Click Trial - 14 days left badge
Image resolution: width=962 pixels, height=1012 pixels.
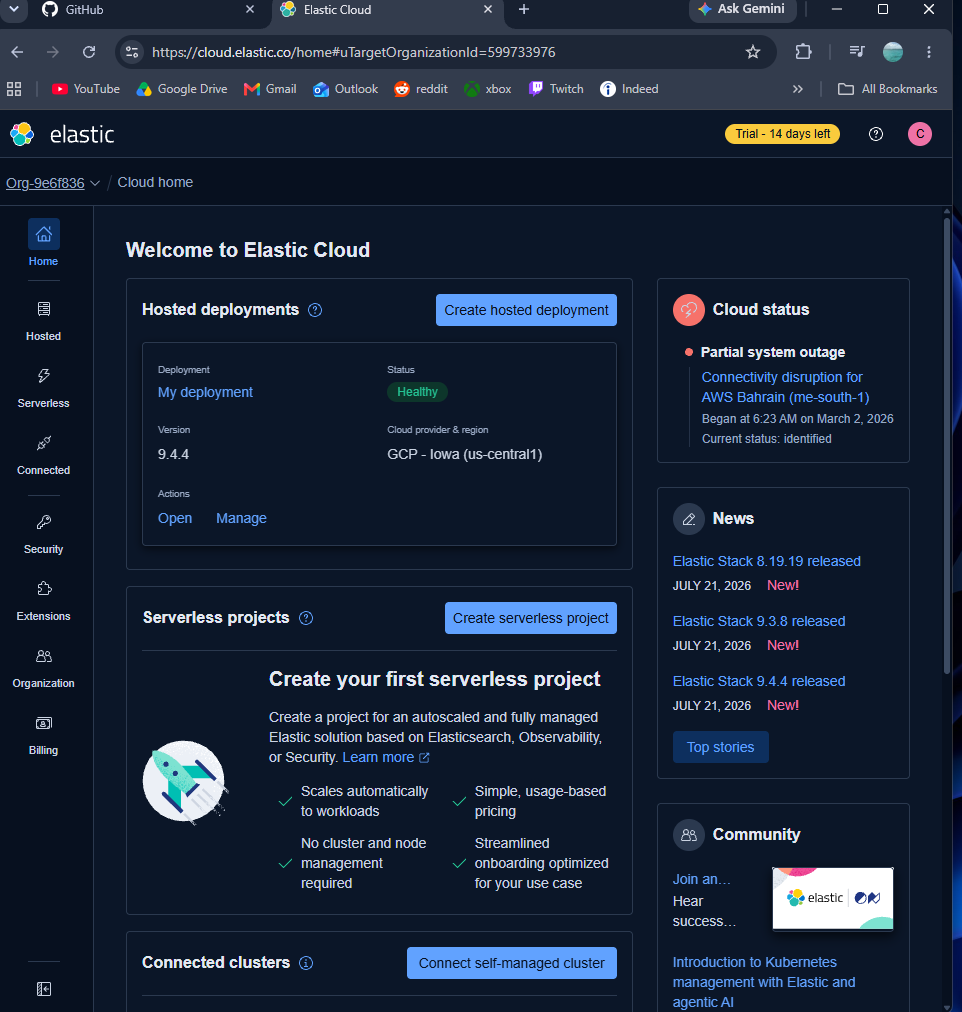(x=782, y=134)
